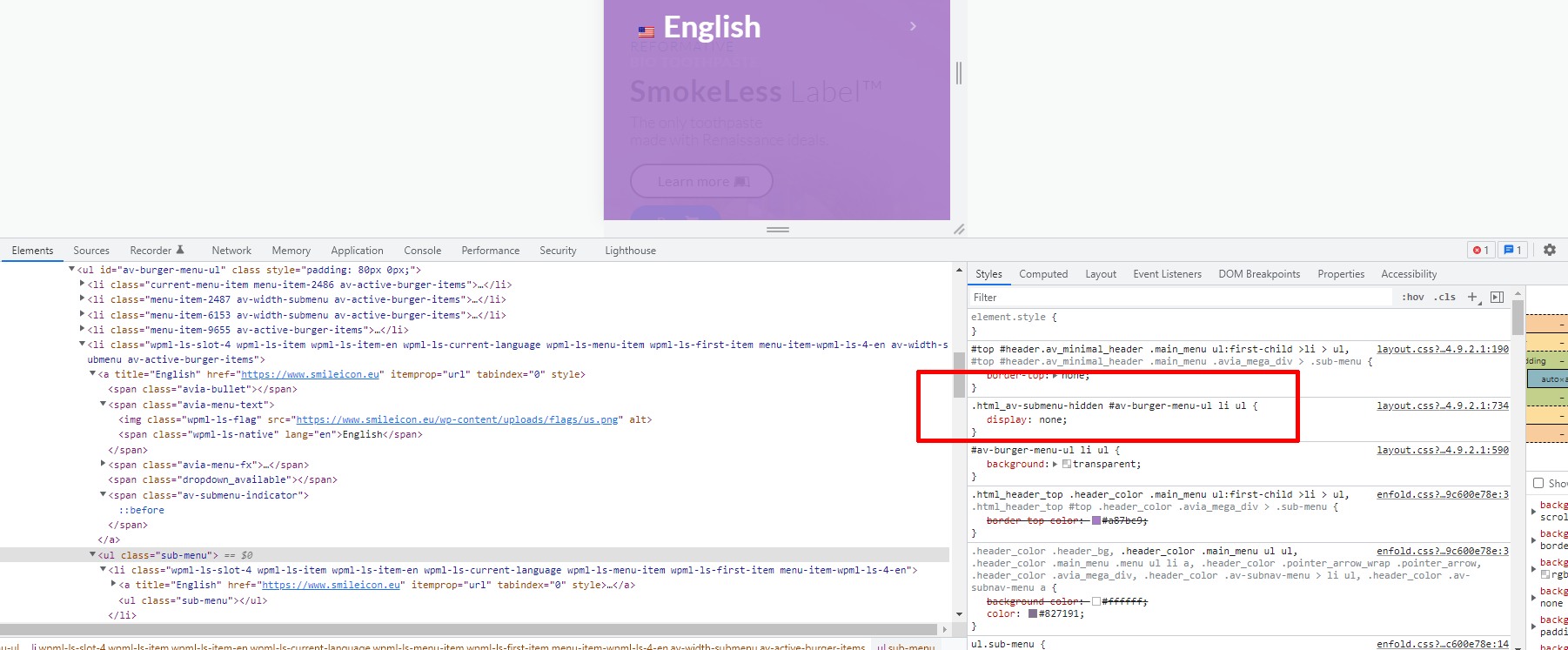This screenshot has width=1568, height=650.
Task: Click the Elements tree horizontal scrollbar
Action: point(470,629)
